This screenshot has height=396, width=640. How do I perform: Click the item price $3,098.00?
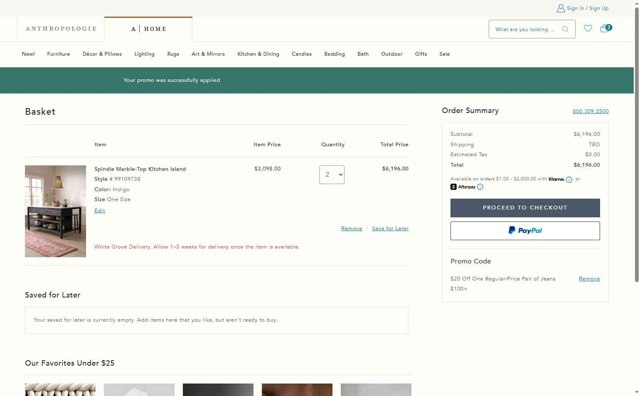click(267, 169)
